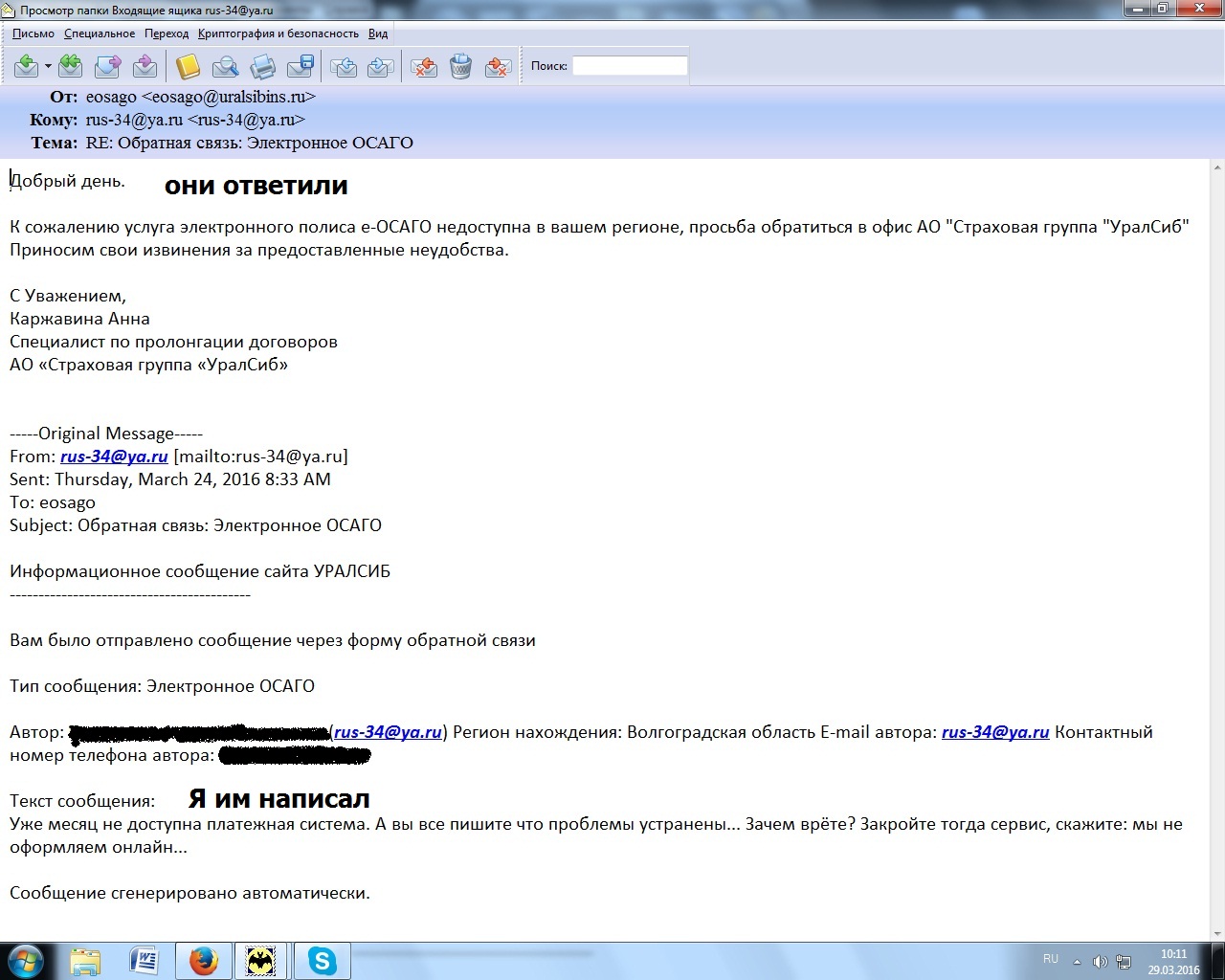Click the Reply to all icon
Image resolution: width=1225 pixels, height=980 pixels.
71,66
